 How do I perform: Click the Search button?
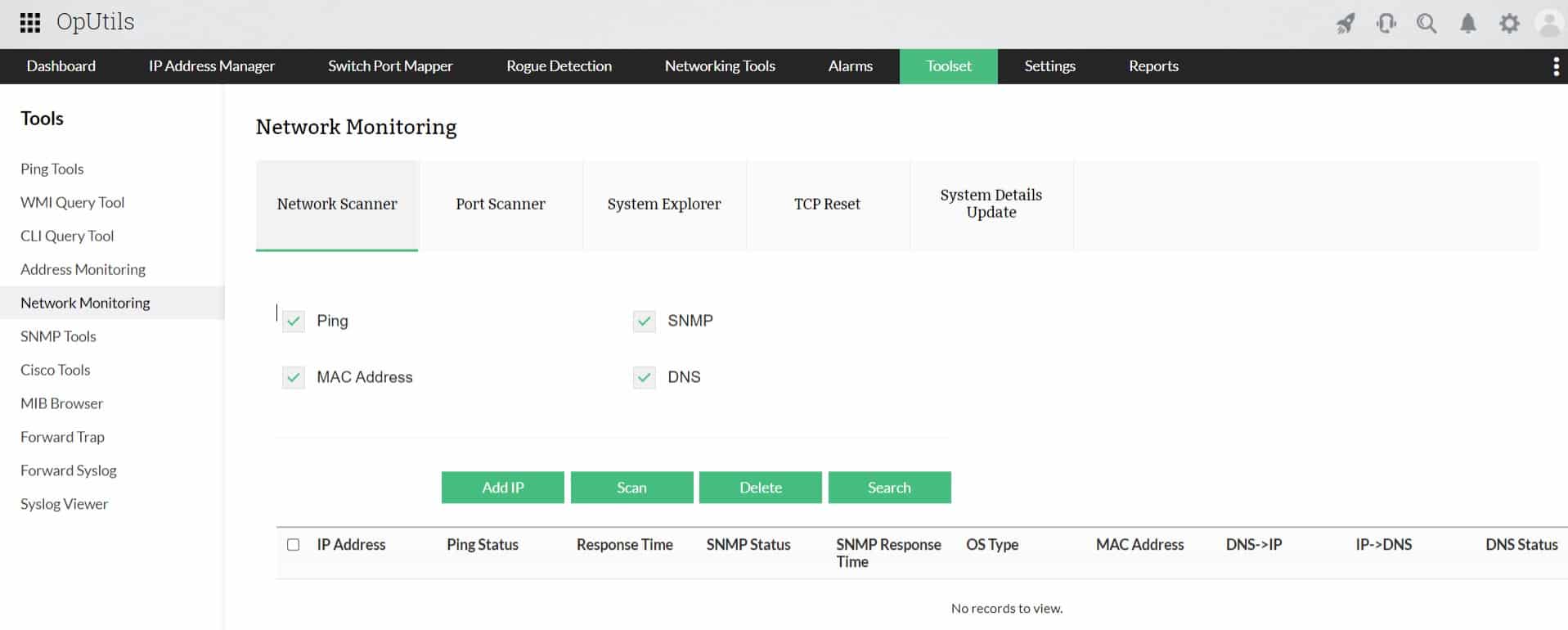tap(889, 488)
